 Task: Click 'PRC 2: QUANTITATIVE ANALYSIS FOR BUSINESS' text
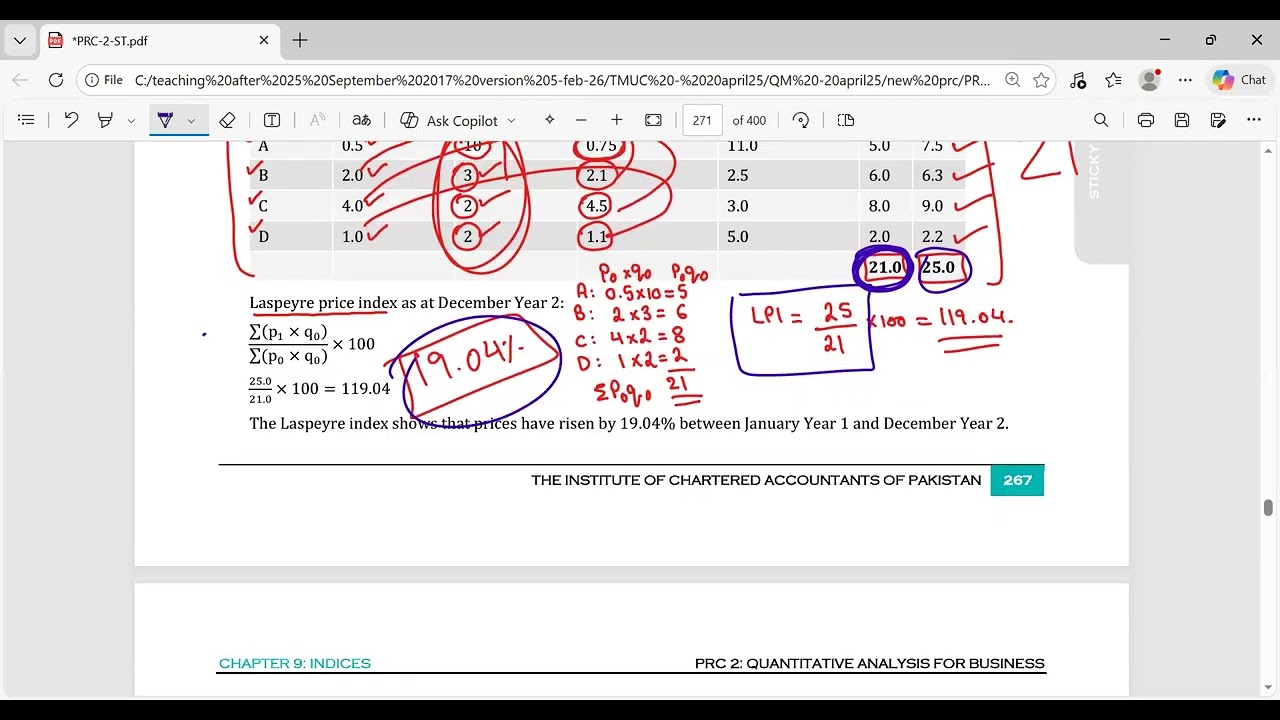[x=870, y=663]
